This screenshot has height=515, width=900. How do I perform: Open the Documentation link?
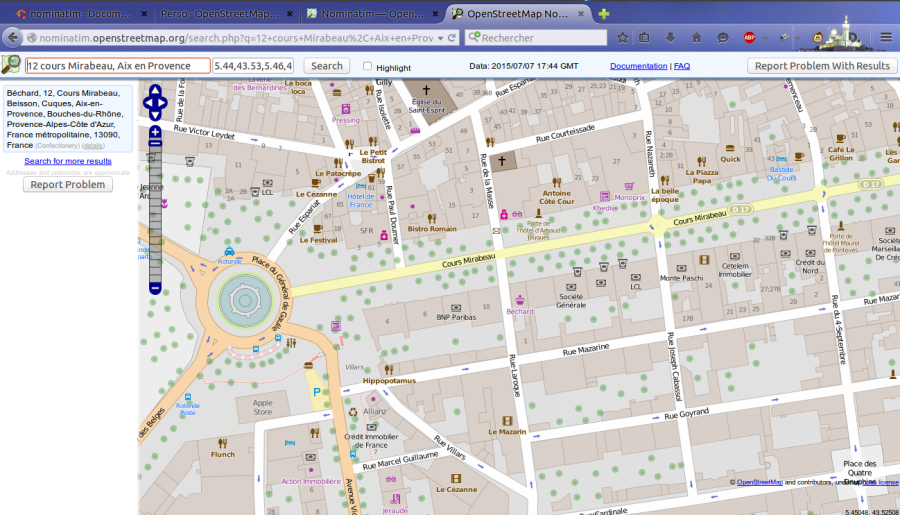pyautogui.click(x=638, y=66)
